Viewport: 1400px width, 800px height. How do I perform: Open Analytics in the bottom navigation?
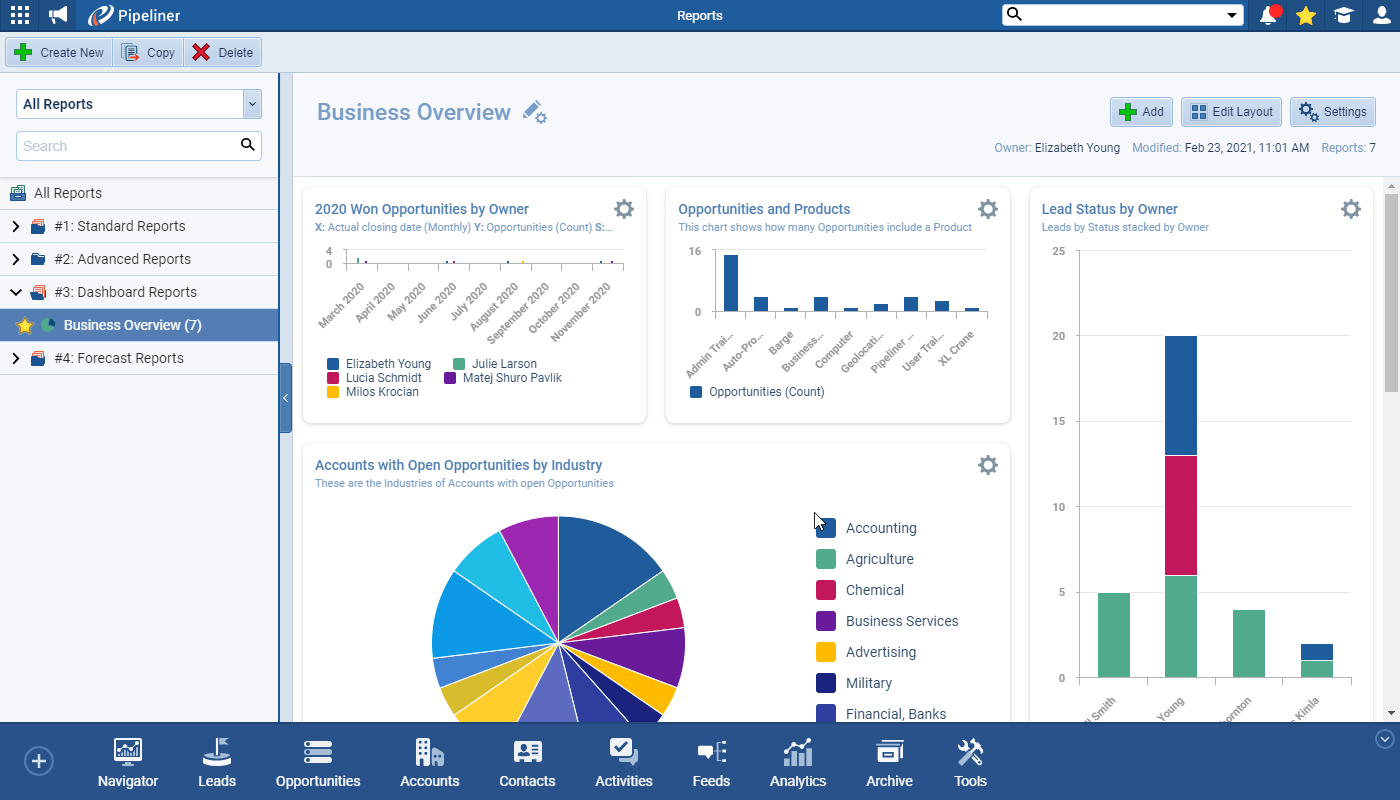tap(798, 764)
